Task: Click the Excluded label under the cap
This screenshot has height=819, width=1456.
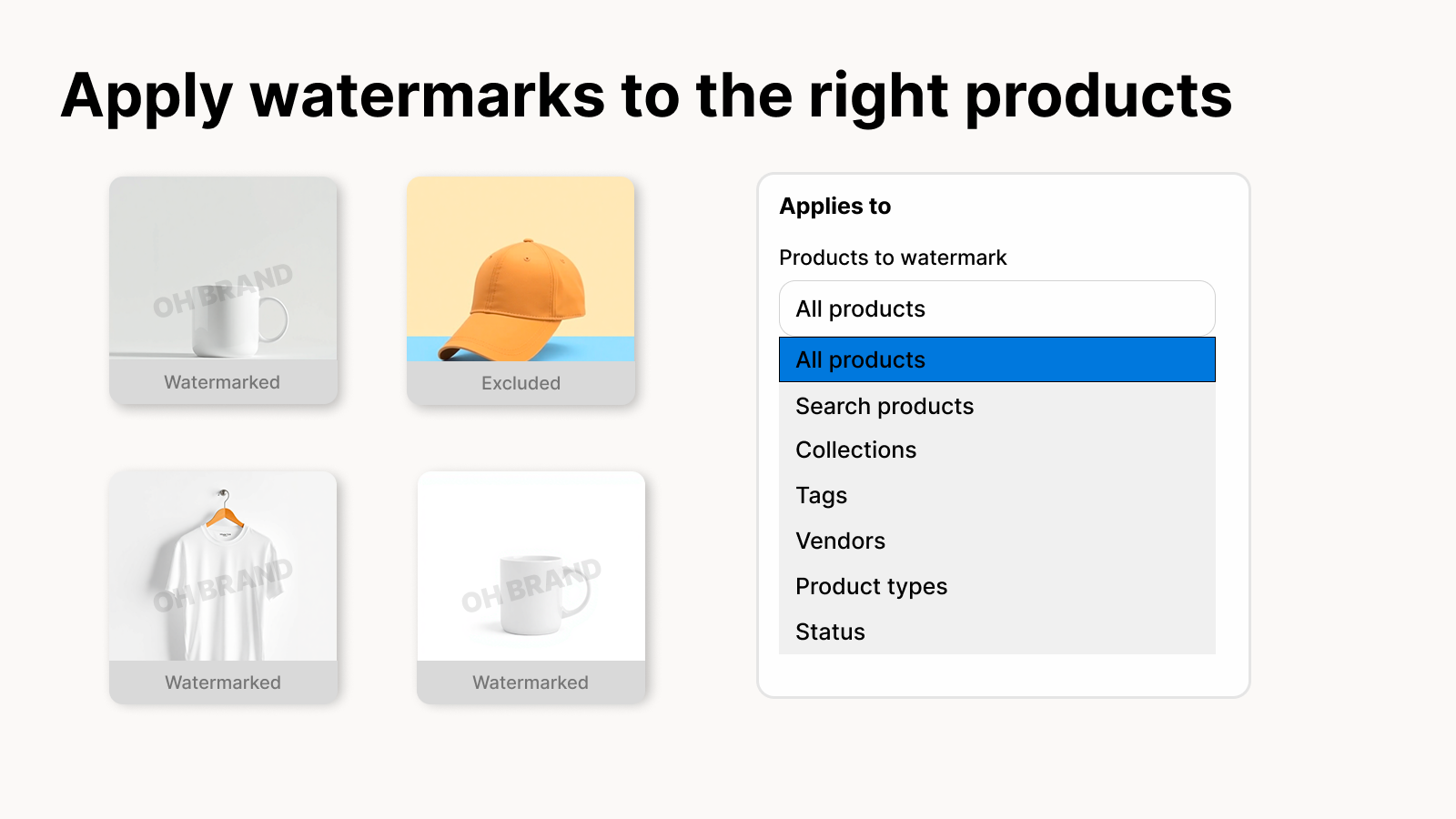Action: coord(521,383)
